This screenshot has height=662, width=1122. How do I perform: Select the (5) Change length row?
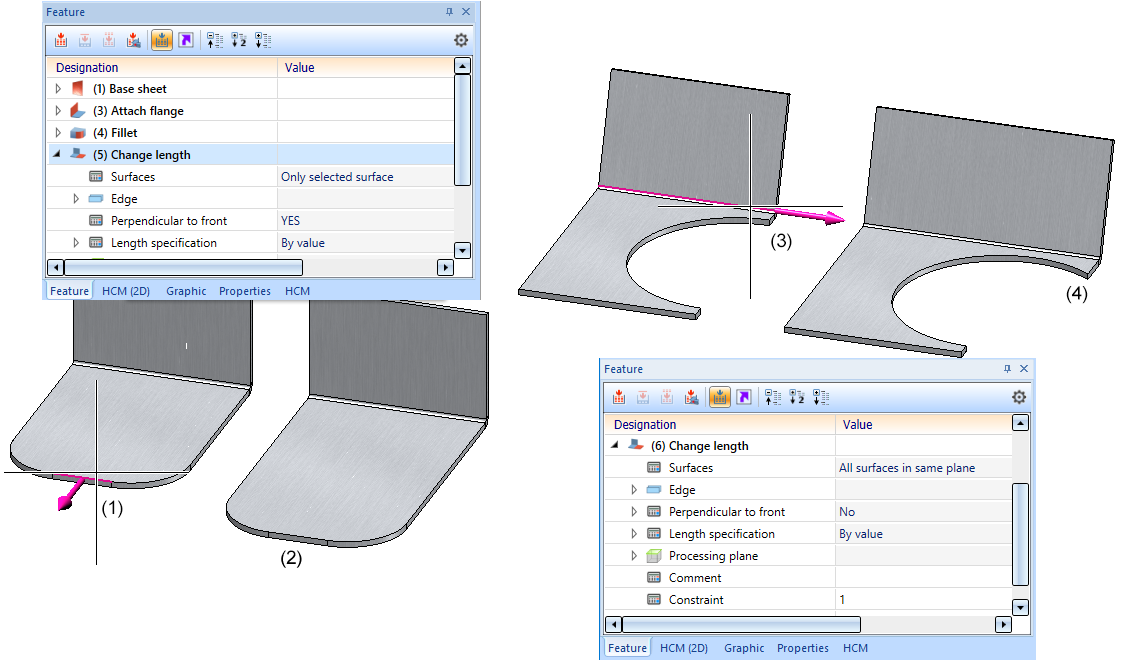tap(250, 155)
